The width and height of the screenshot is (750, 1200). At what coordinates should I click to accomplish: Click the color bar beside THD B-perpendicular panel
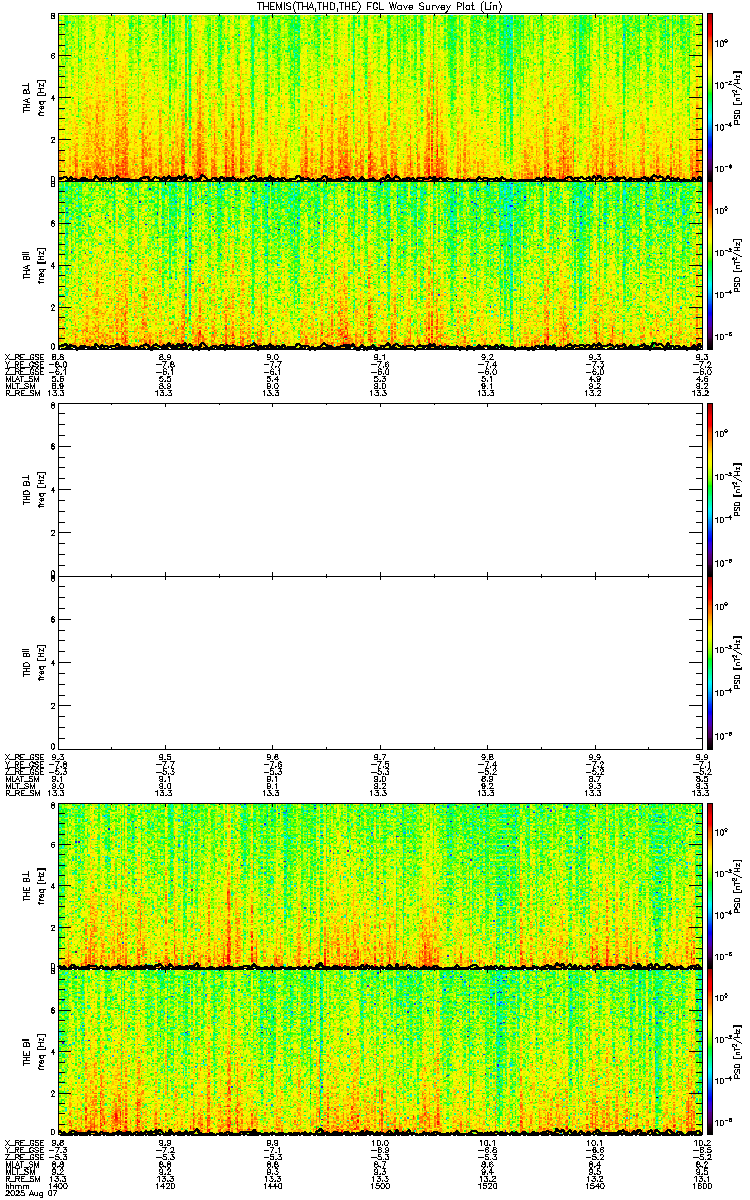tap(710, 489)
